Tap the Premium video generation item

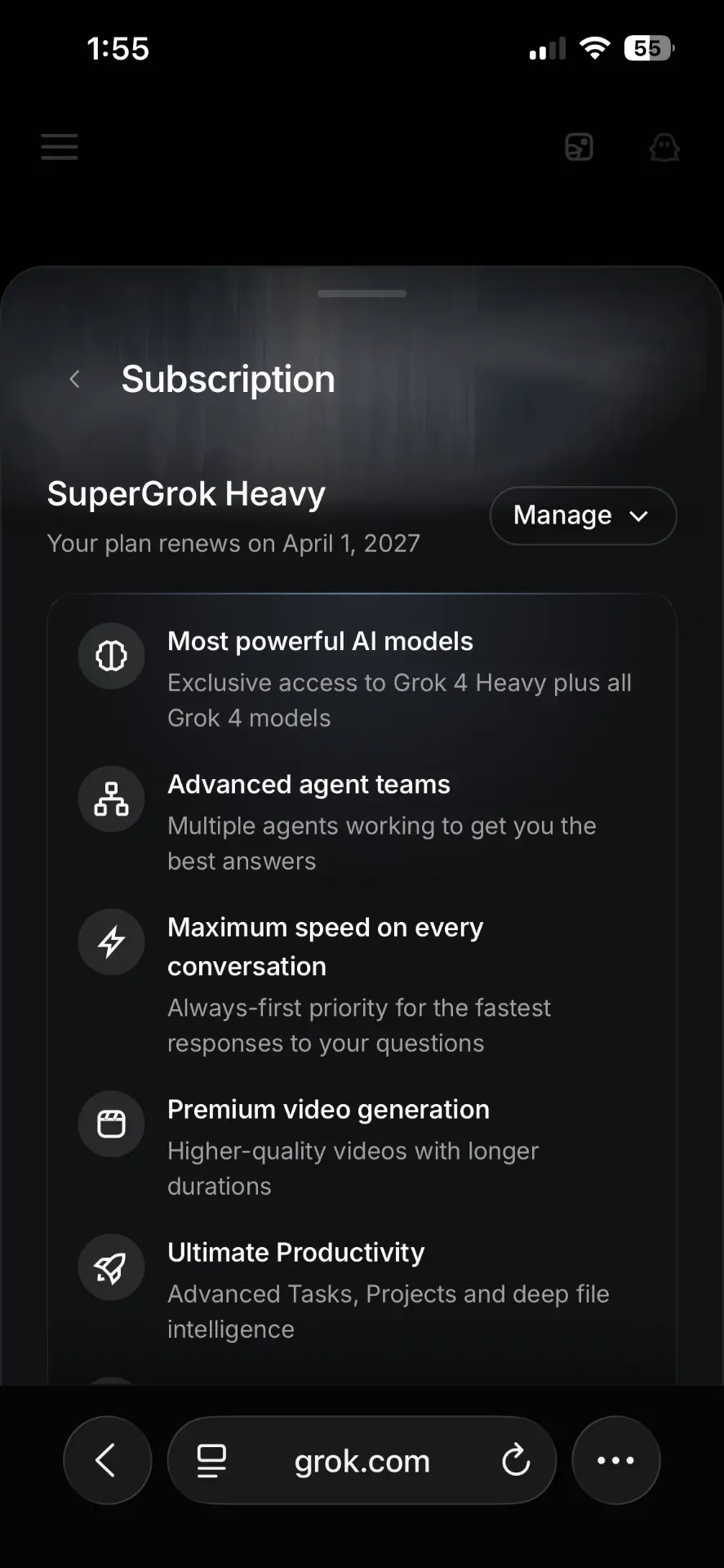tap(362, 1147)
